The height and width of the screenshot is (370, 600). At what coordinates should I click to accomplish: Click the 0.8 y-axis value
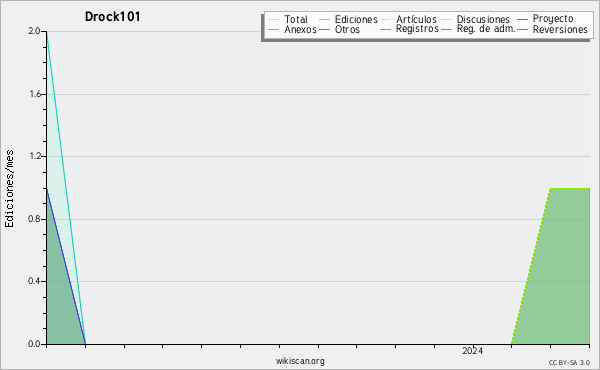[x=34, y=219]
